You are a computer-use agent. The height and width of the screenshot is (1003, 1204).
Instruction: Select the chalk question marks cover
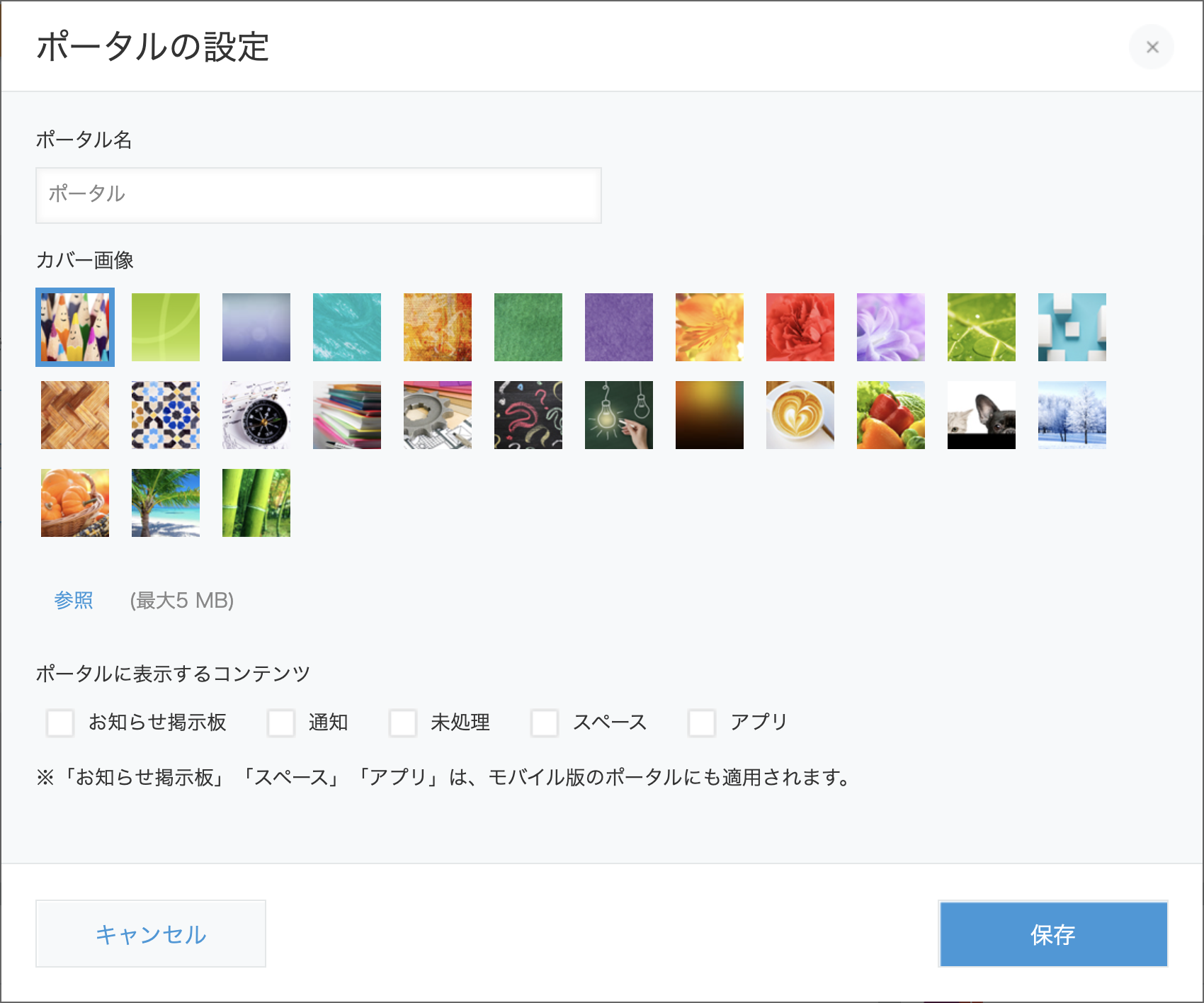[528, 415]
